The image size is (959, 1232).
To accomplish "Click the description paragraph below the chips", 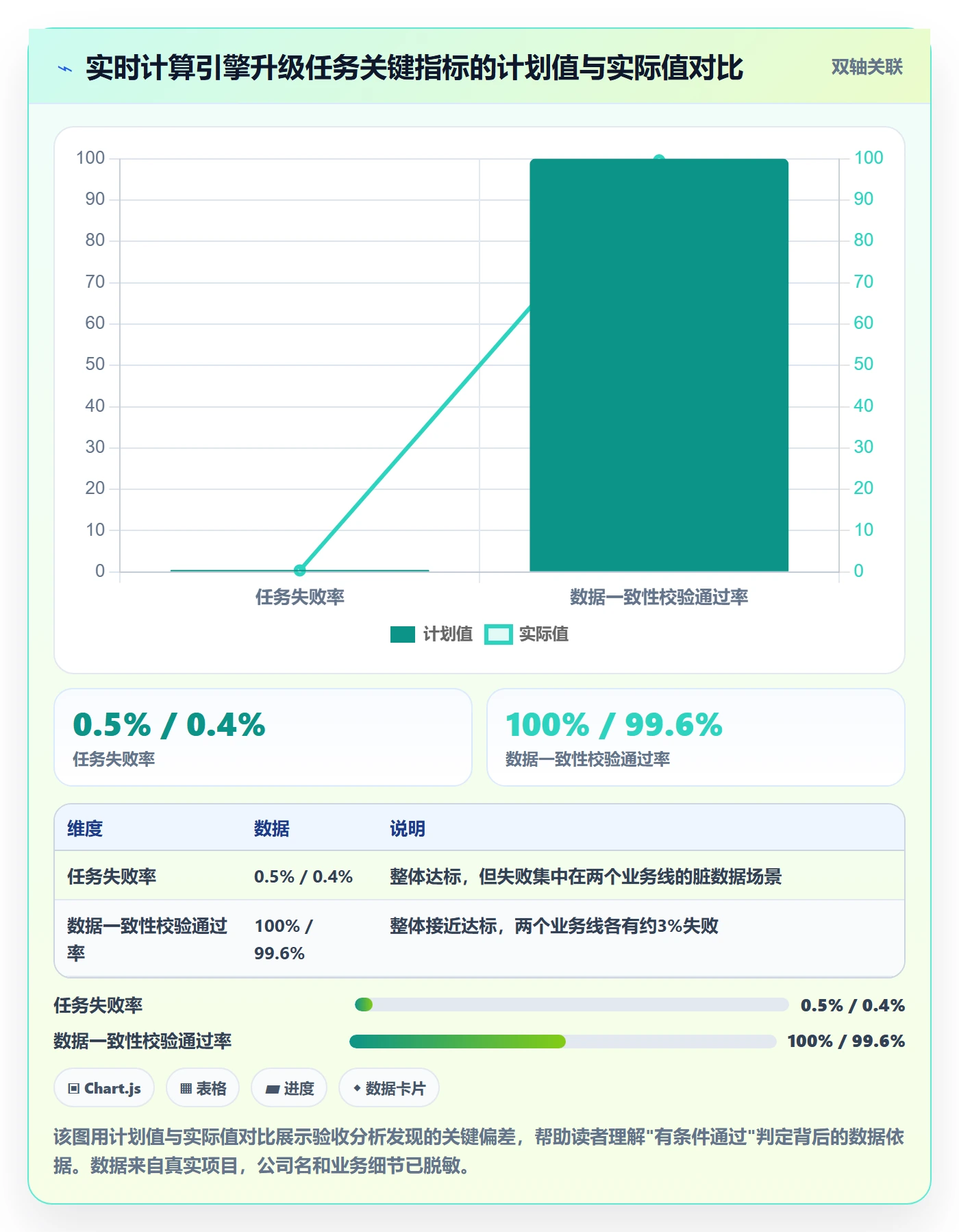I will [479, 1151].
